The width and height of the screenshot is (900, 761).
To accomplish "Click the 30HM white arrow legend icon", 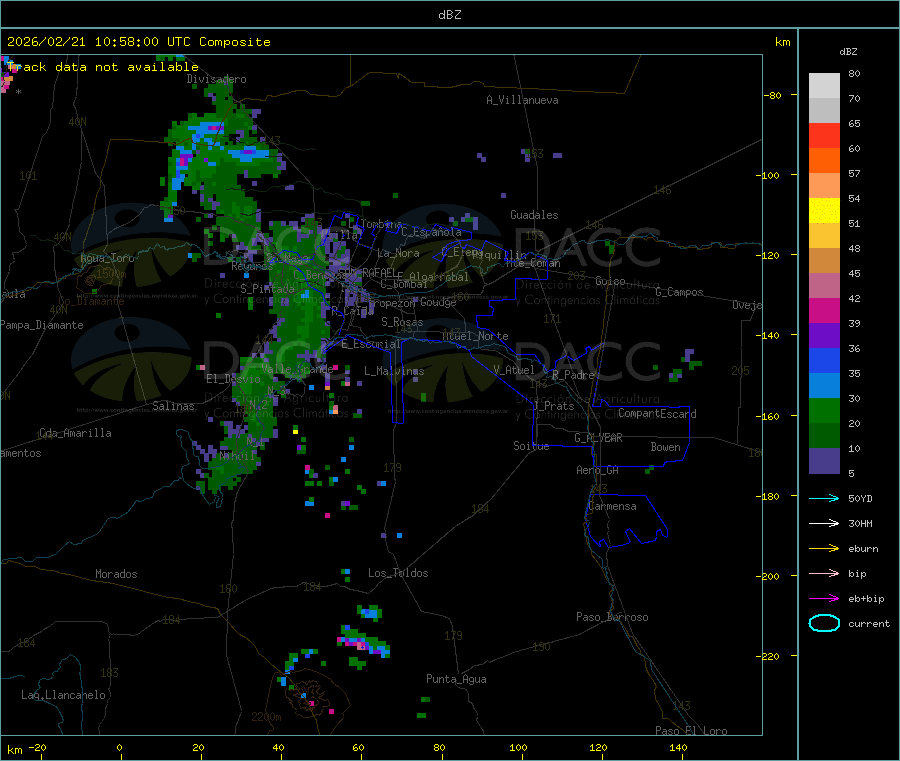I will 824,523.
